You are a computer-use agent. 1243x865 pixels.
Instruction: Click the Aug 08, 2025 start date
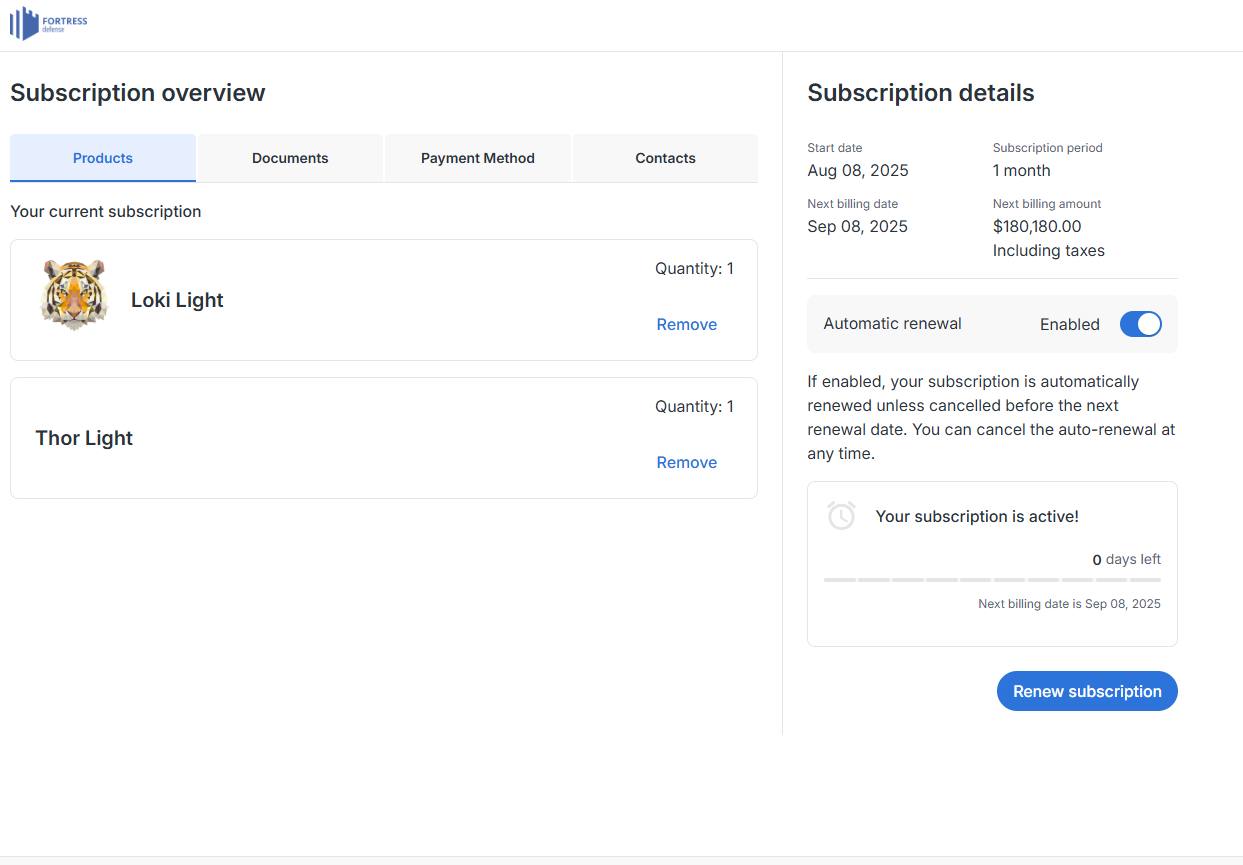tap(857, 170)
